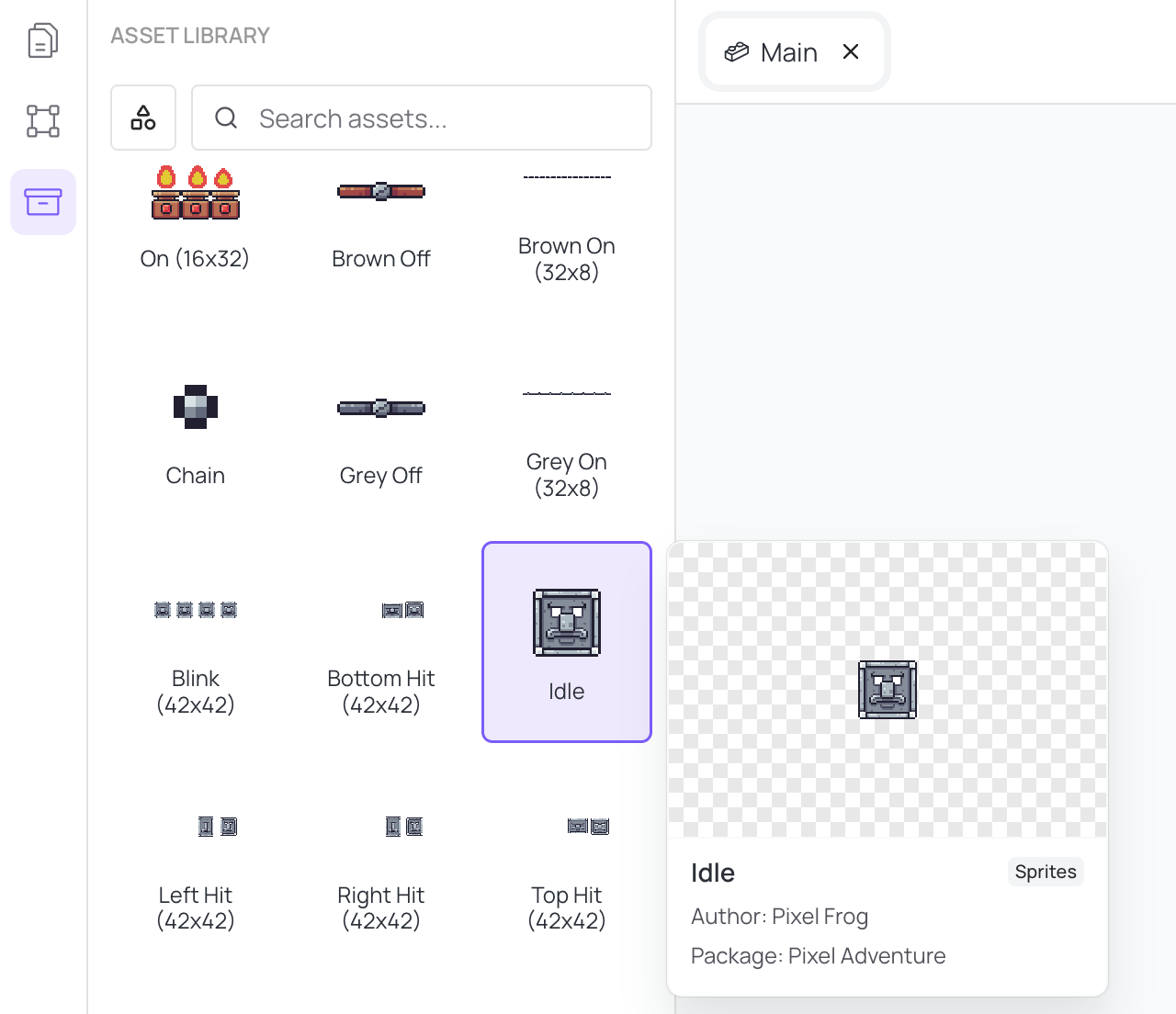Click the asset type filter icon beside search
1176x1014 pixels.
pyautogui.click(x=142, y=118)
